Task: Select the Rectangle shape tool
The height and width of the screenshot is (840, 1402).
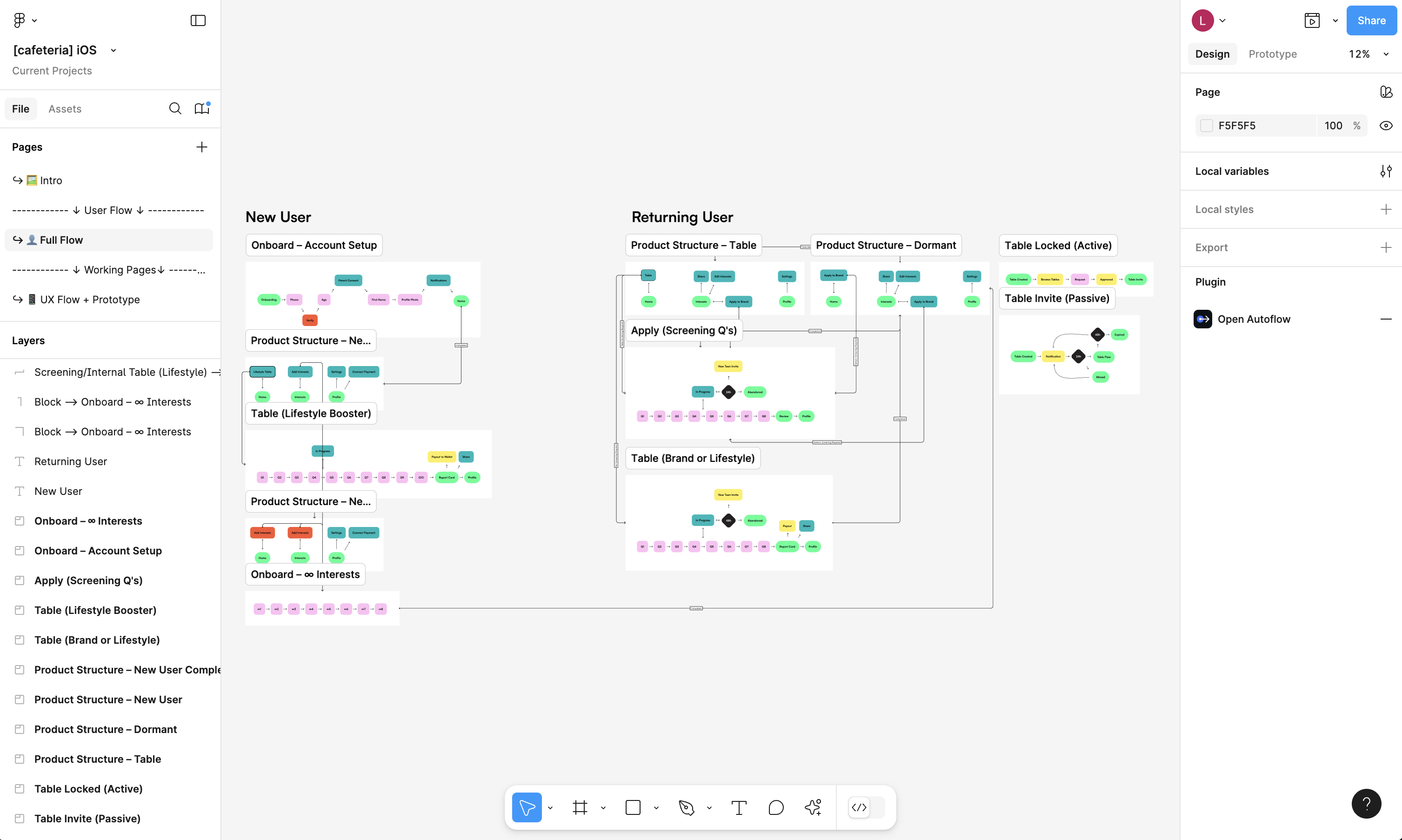Action: click(633, 807)
